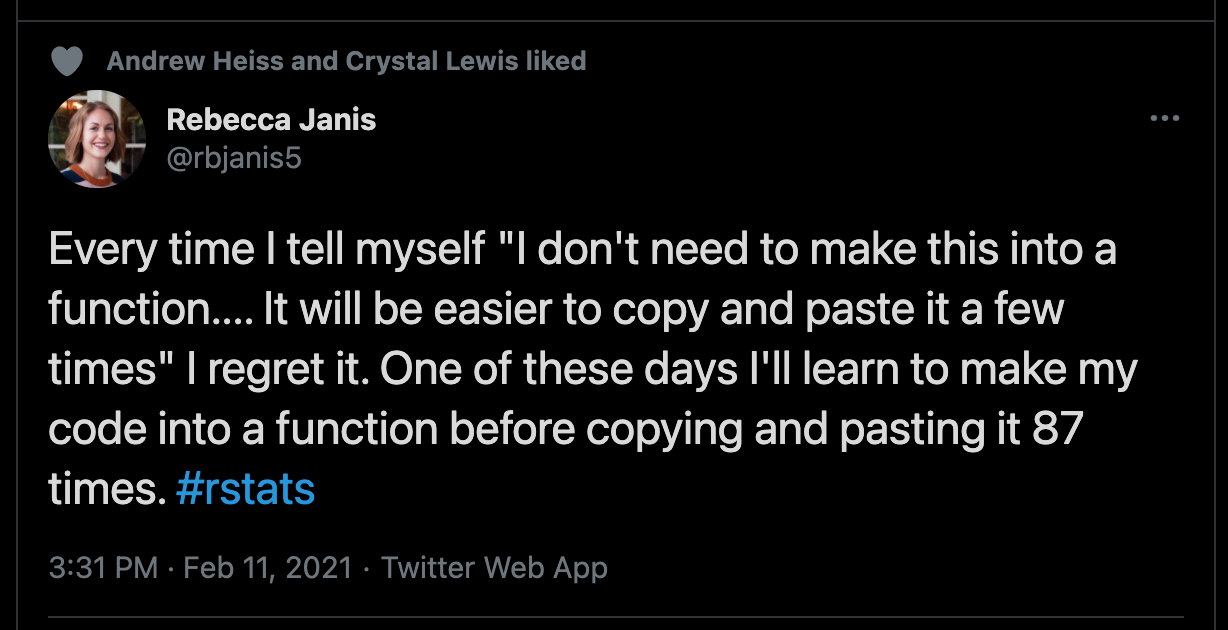1228x630 pixels.
Task: Click the "function...." text on the second line
Action: [151, 311]
